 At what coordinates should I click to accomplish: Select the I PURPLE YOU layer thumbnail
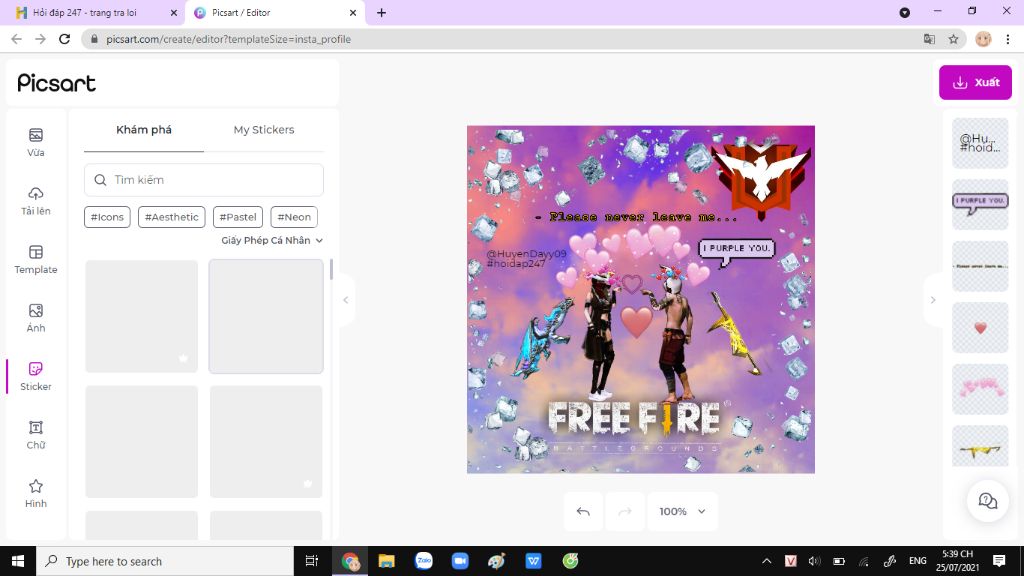tap(980, 204)
